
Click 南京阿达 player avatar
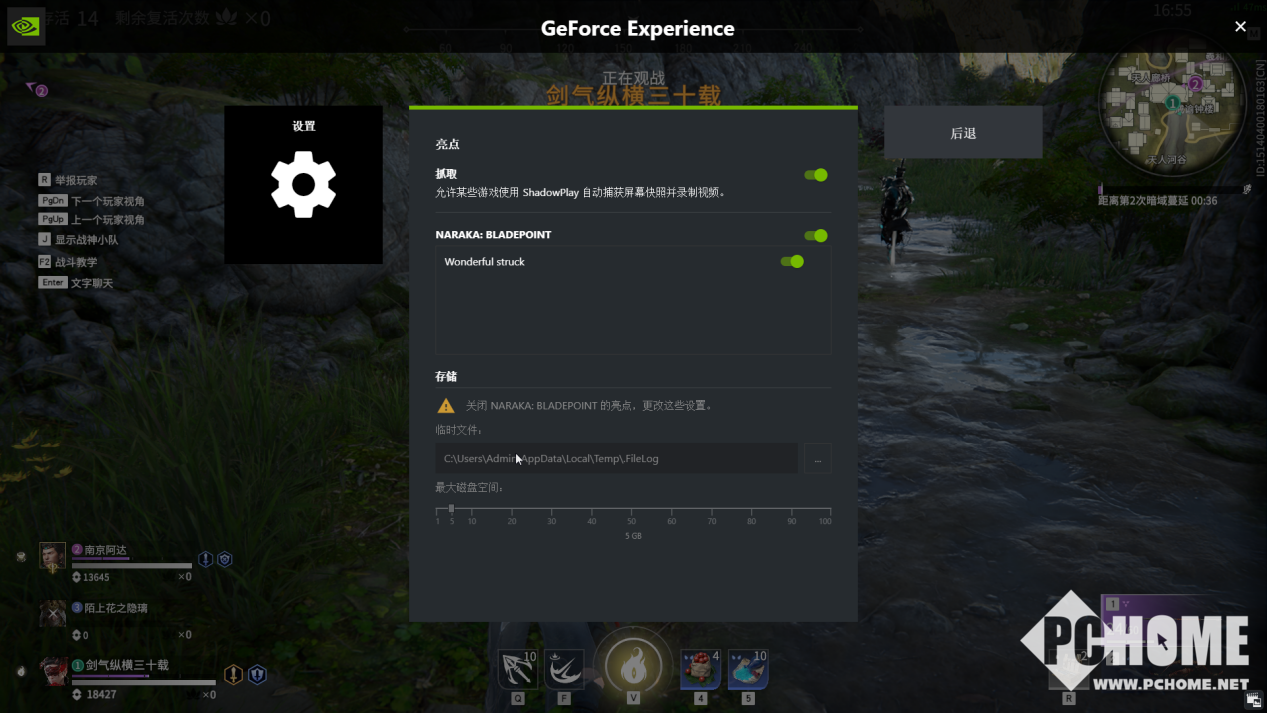52,556
